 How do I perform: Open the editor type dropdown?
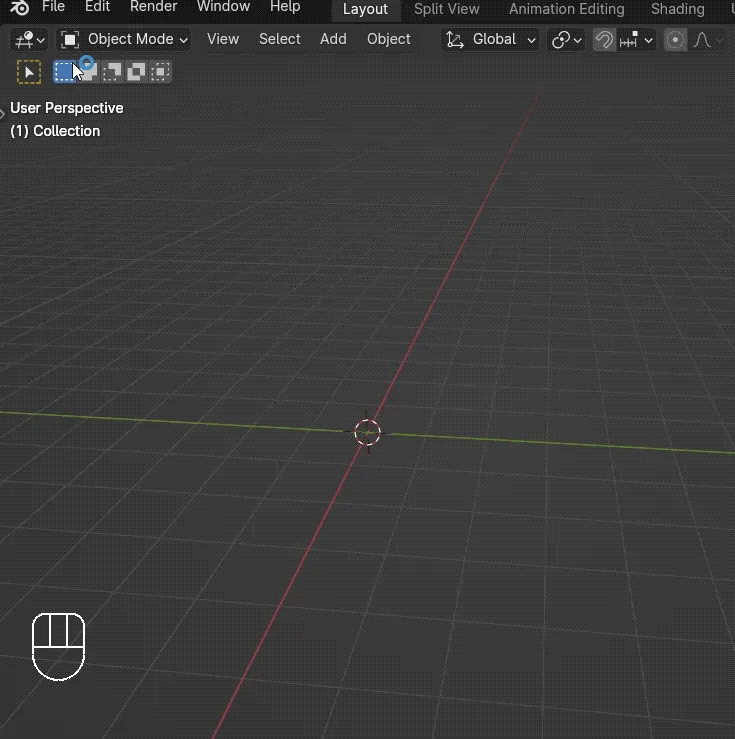pyautogui.click(x=29, y=40)
